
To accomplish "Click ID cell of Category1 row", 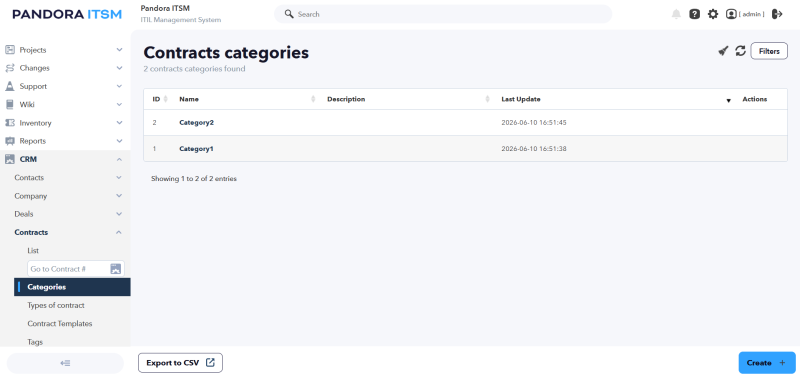I will [155, 149].
